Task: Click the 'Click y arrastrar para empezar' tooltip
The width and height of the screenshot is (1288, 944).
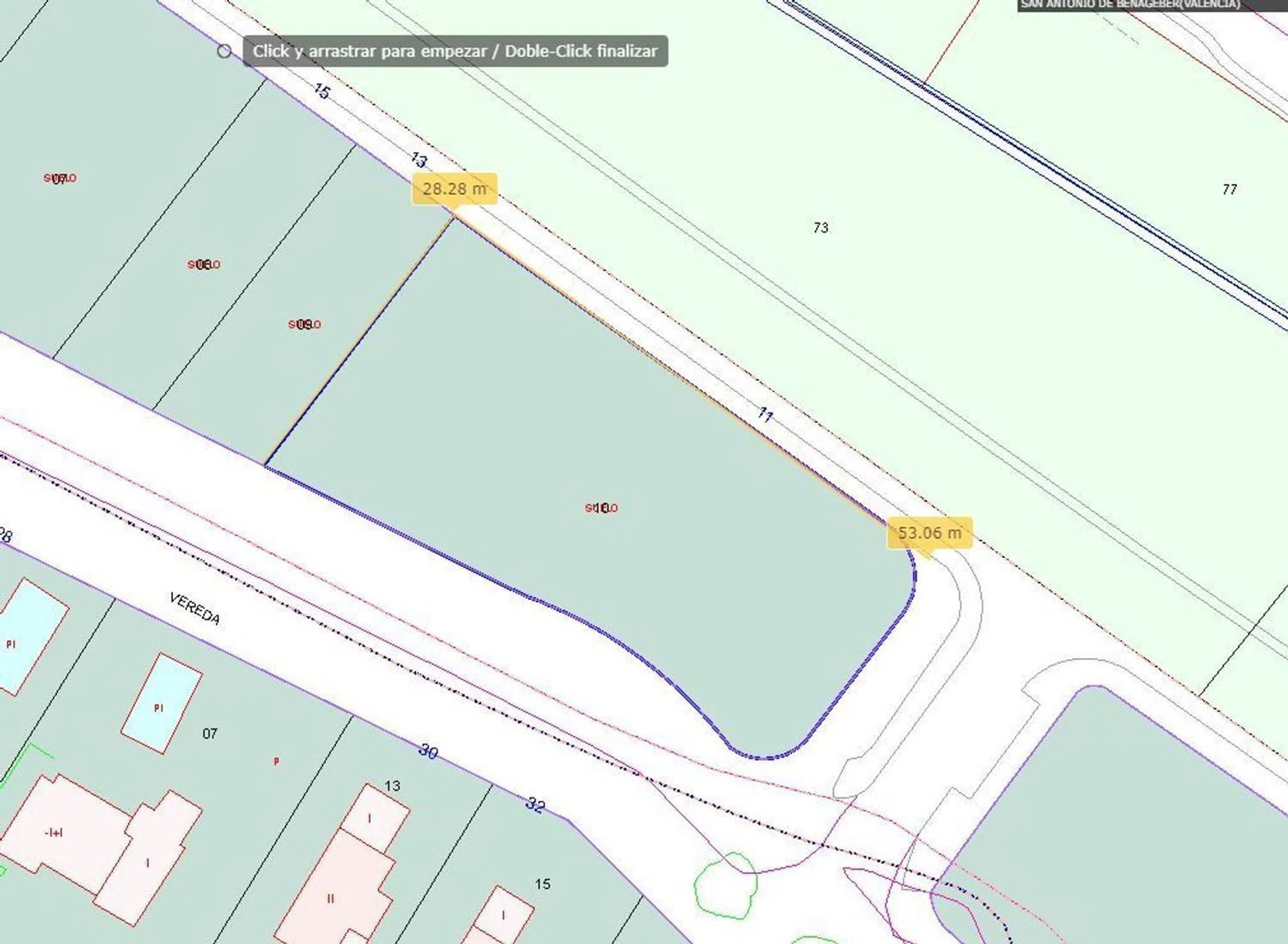Action: point(455,51)
